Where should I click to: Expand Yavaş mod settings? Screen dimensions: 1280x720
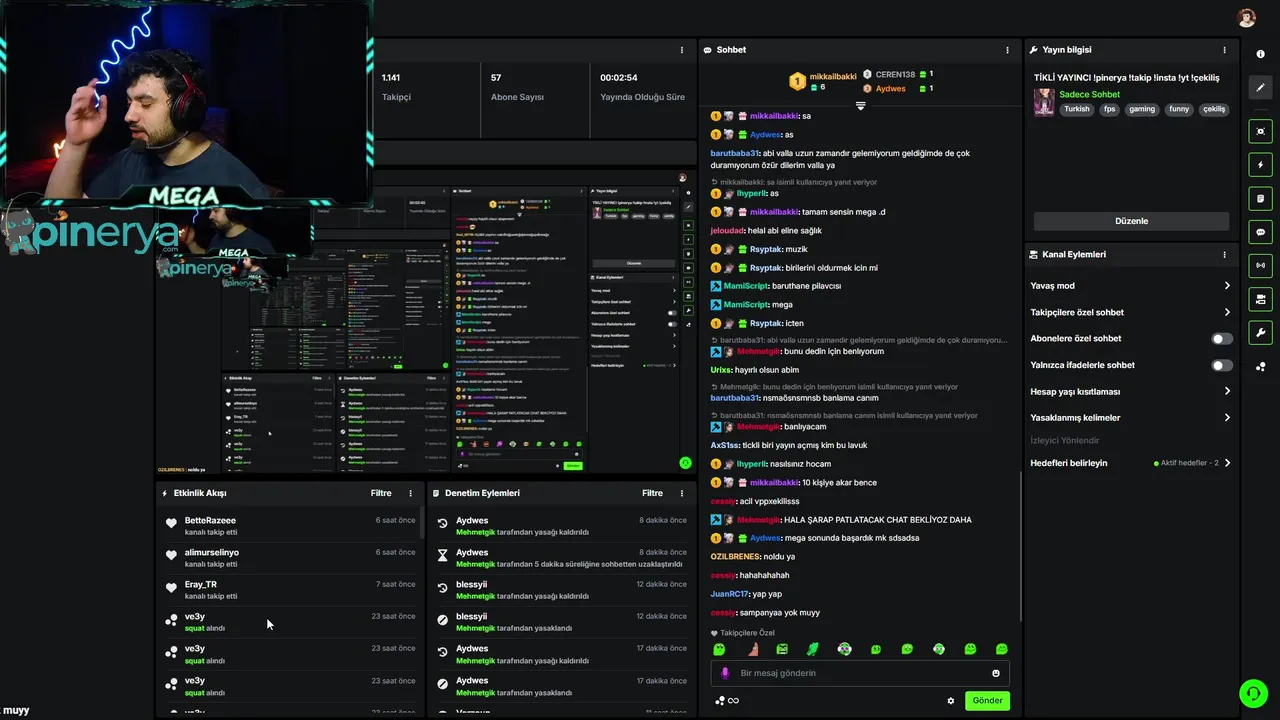click(1131, 286)
